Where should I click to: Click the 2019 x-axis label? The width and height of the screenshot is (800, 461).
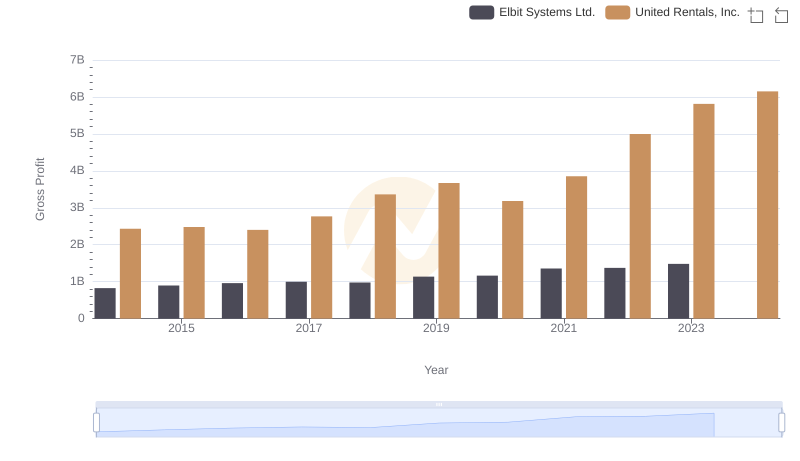(x=436, y=328)
